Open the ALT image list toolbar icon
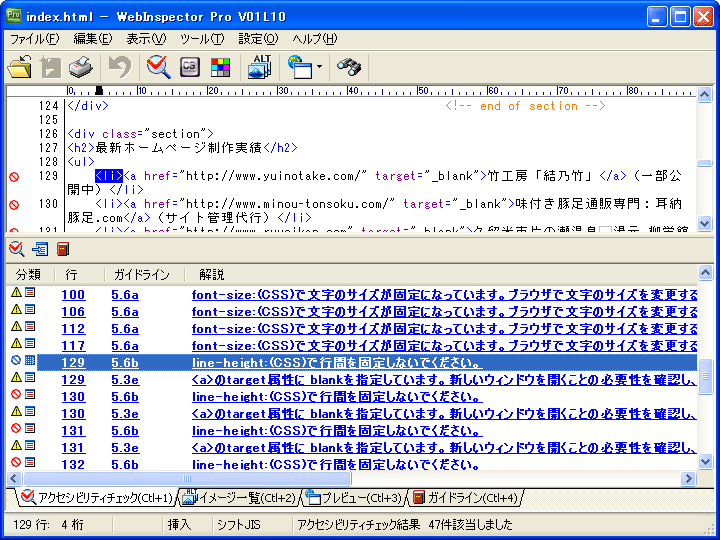 pyautogui.click(x=260, y=67)
